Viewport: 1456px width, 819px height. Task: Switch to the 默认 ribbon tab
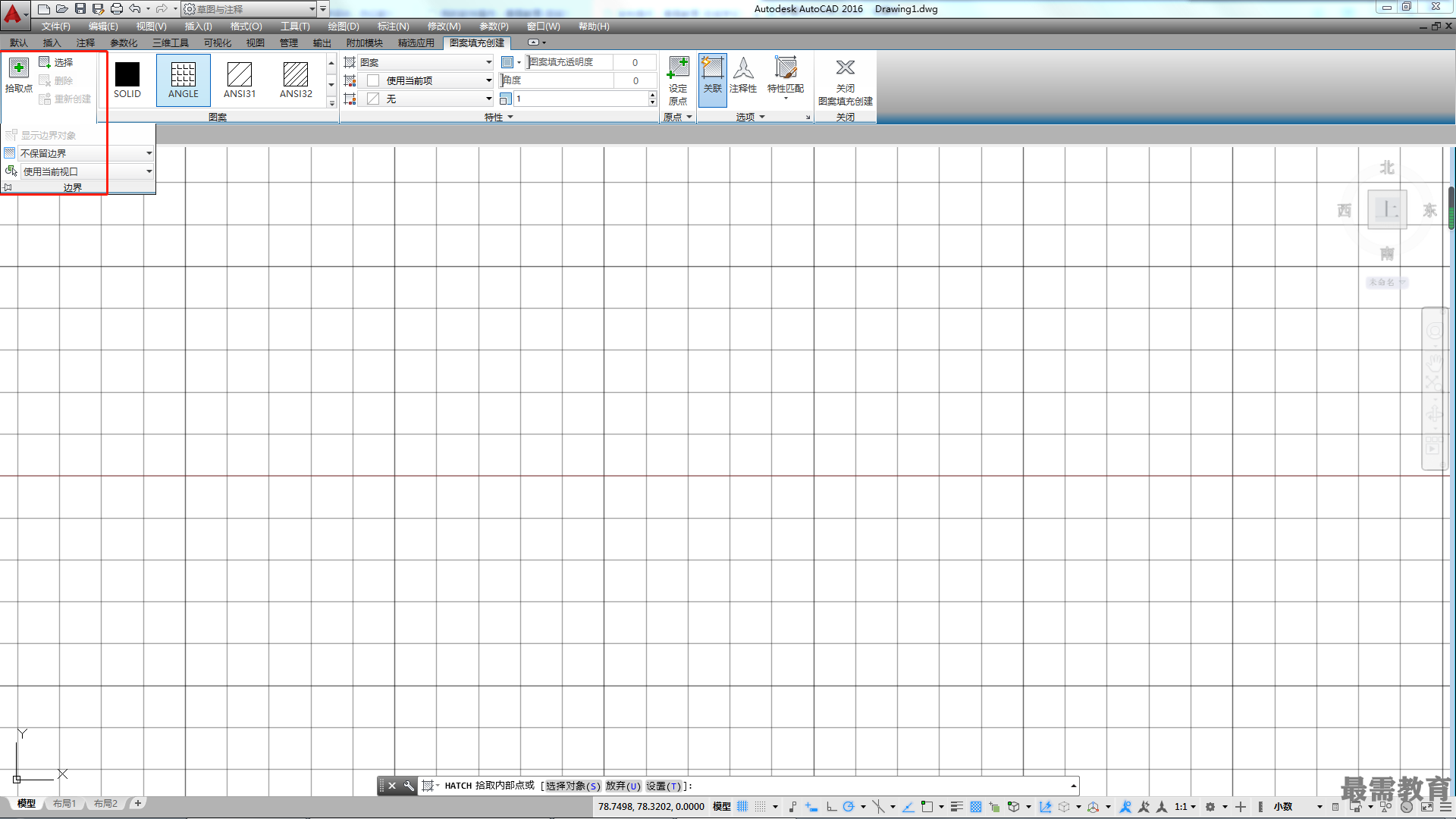pyautogui.click(x=19, y=43)
